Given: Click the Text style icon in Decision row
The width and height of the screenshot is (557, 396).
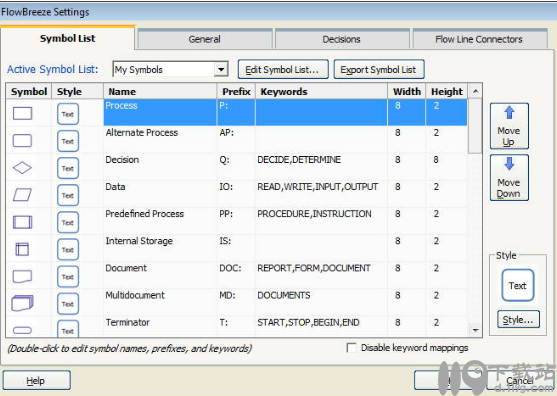Looking at the screenshot, I should coord(68,168).
